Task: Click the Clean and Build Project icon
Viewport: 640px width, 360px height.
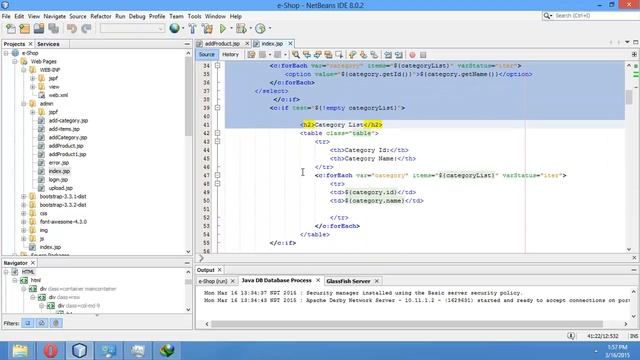Action: [x=207, y=29]
